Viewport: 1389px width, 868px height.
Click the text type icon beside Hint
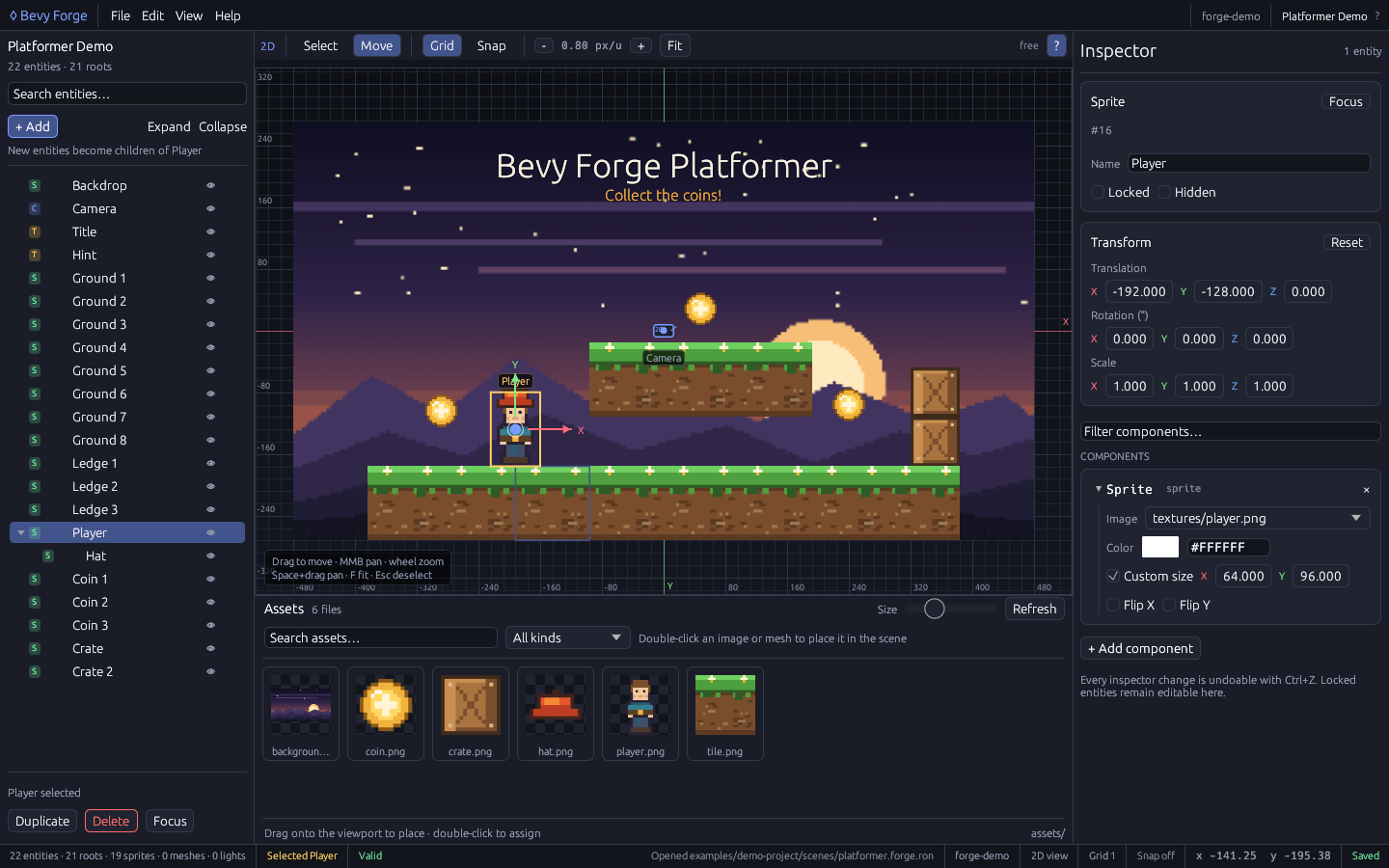35,255
